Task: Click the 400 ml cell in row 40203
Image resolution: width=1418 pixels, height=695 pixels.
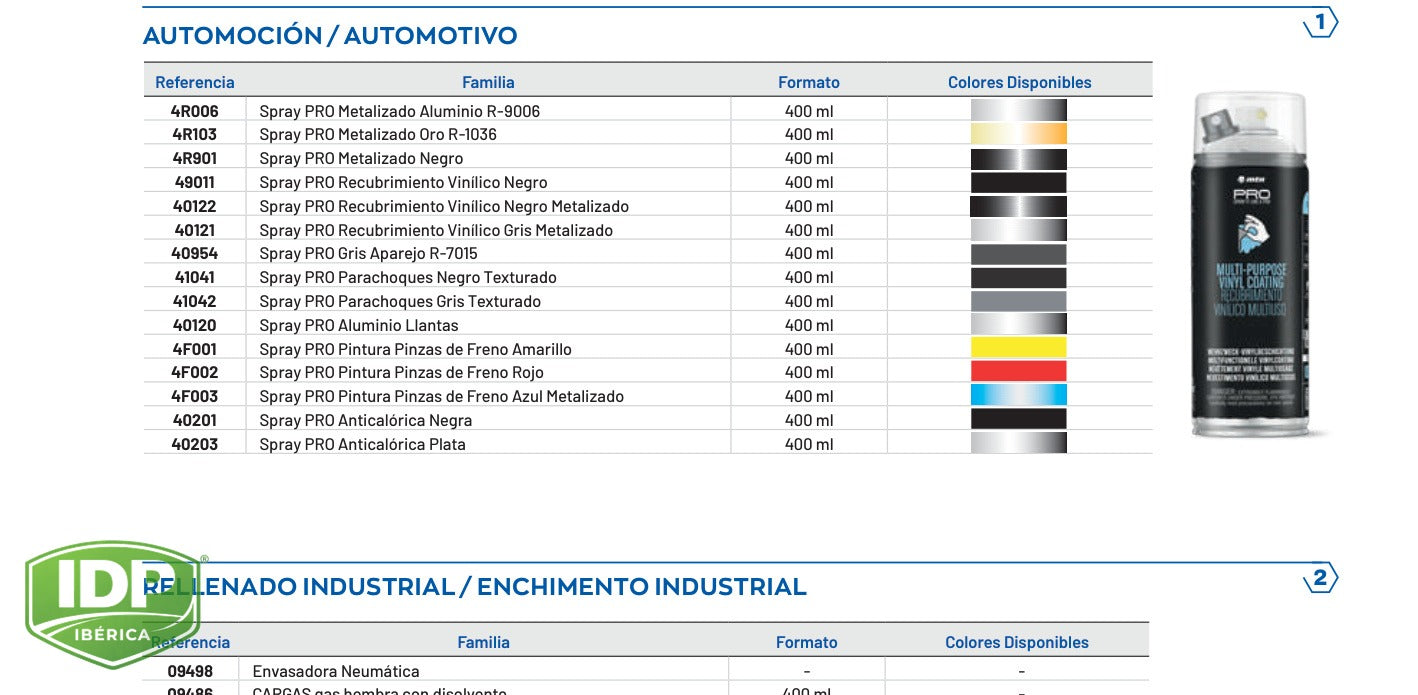Action: coord(809,444)
